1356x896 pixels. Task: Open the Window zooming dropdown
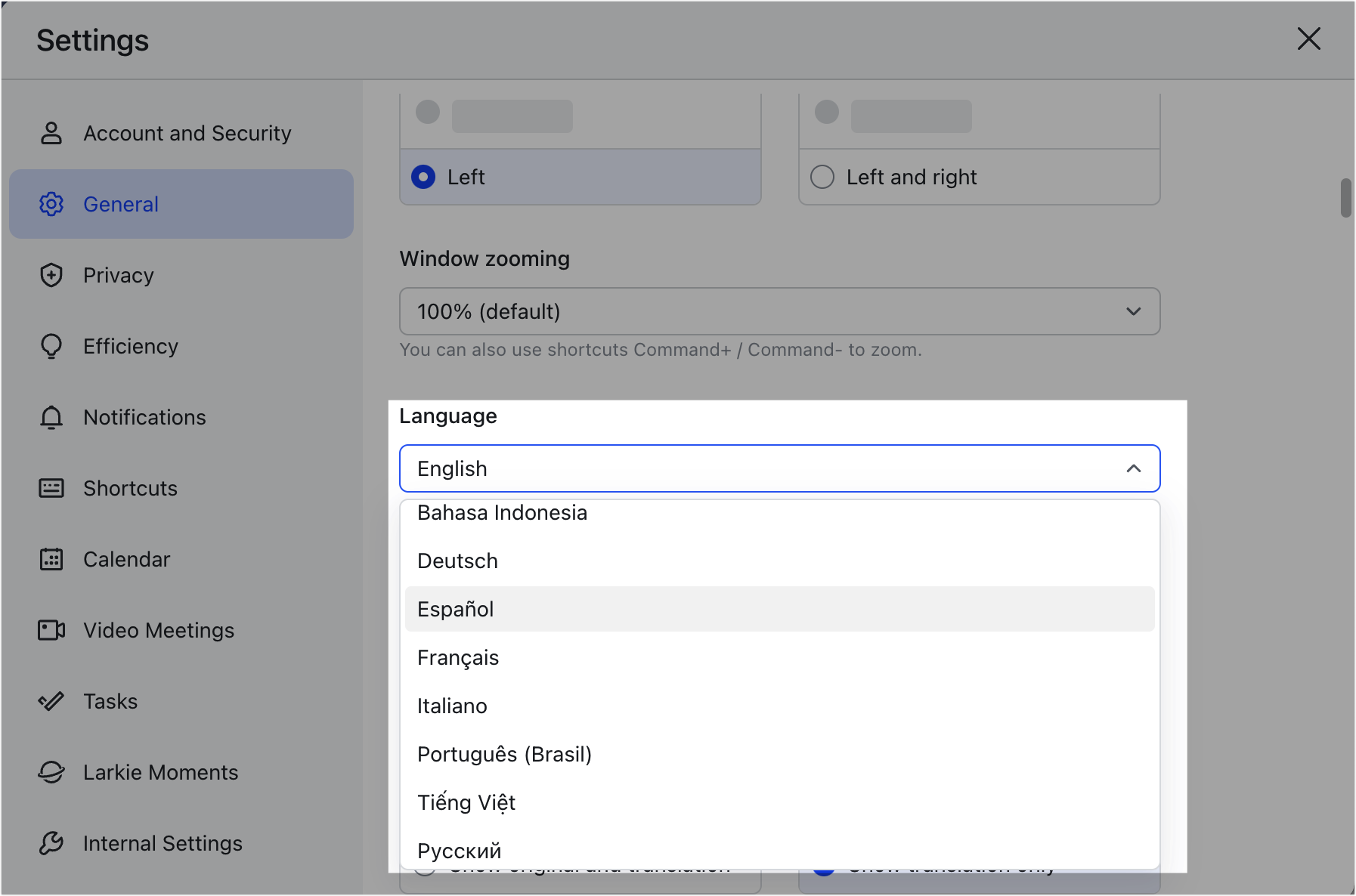pyautogui.click(x=779, y=311)
